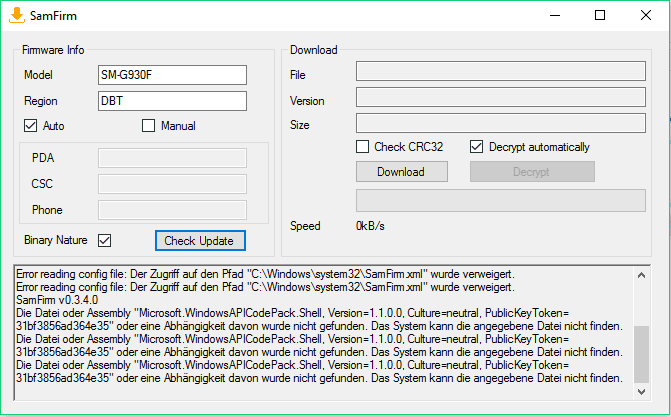Click the SamFirm v0.3.4.0 log line
This screenshot has height=417, width=671.
(57, 300)
